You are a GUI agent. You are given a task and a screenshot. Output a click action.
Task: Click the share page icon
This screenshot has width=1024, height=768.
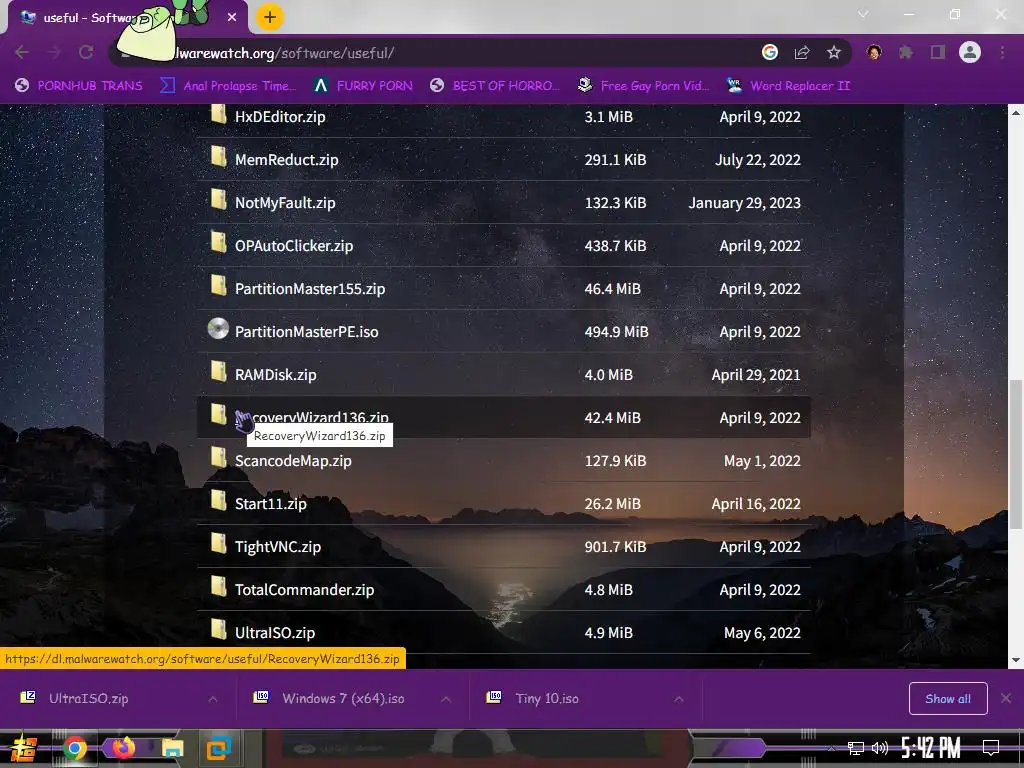tap(802, 52)
